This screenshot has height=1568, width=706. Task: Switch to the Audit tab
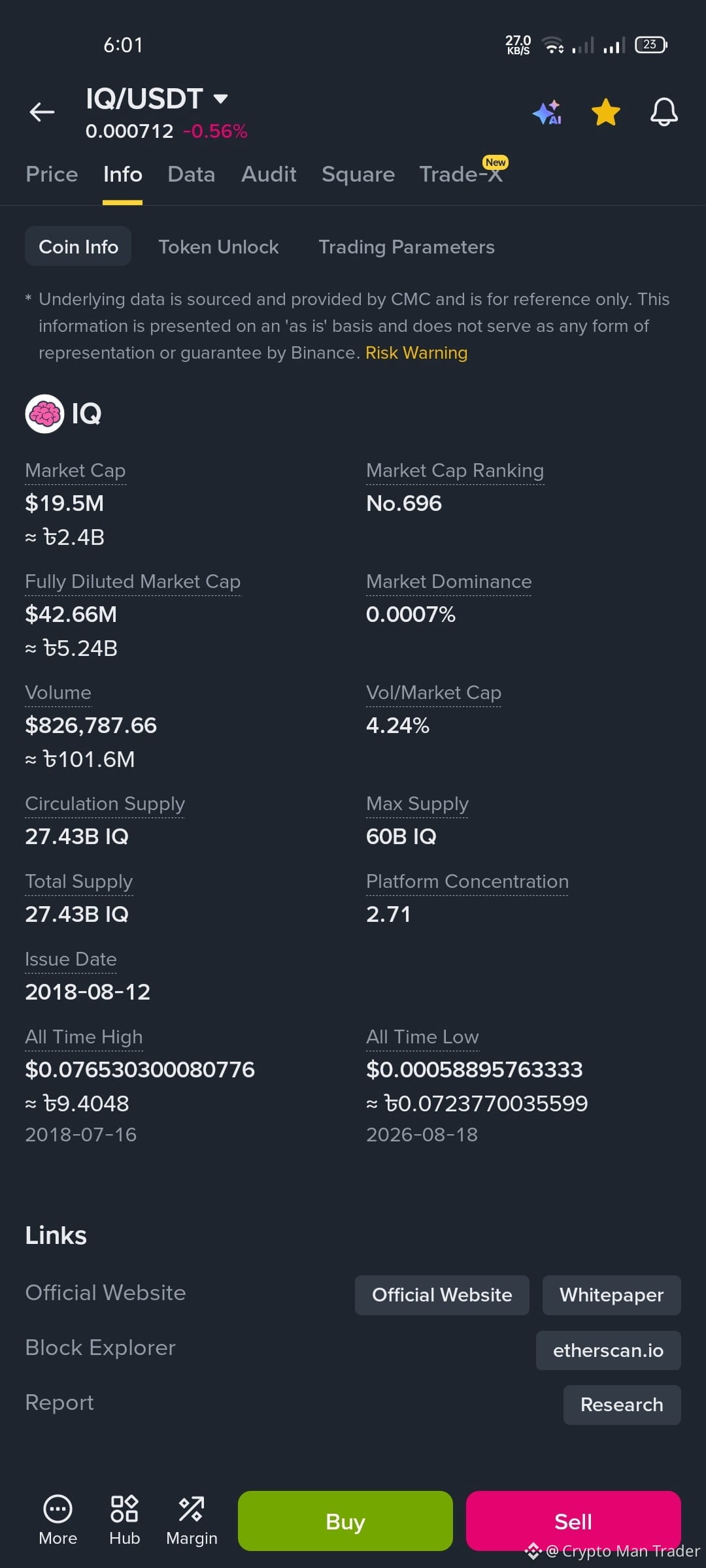(x=269, y=174)
